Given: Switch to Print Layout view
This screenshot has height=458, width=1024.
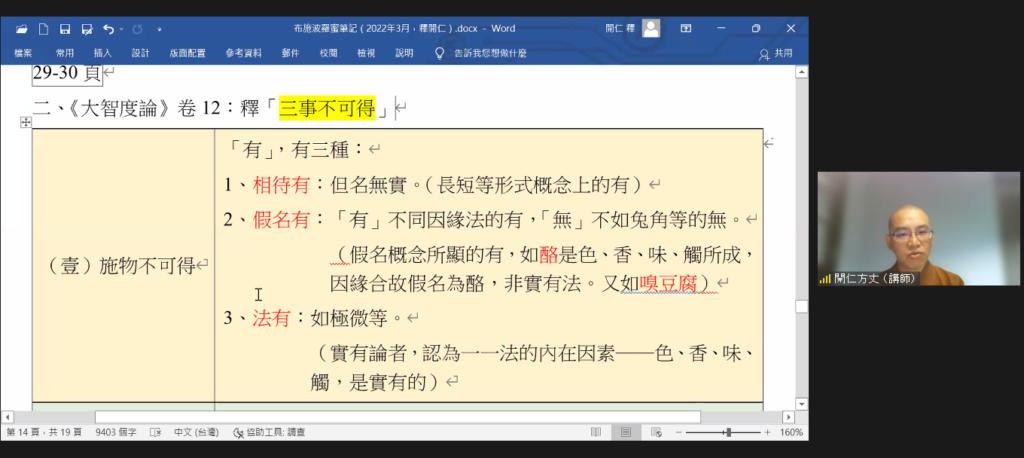Looking at the screenshot, I should point(625,432).
